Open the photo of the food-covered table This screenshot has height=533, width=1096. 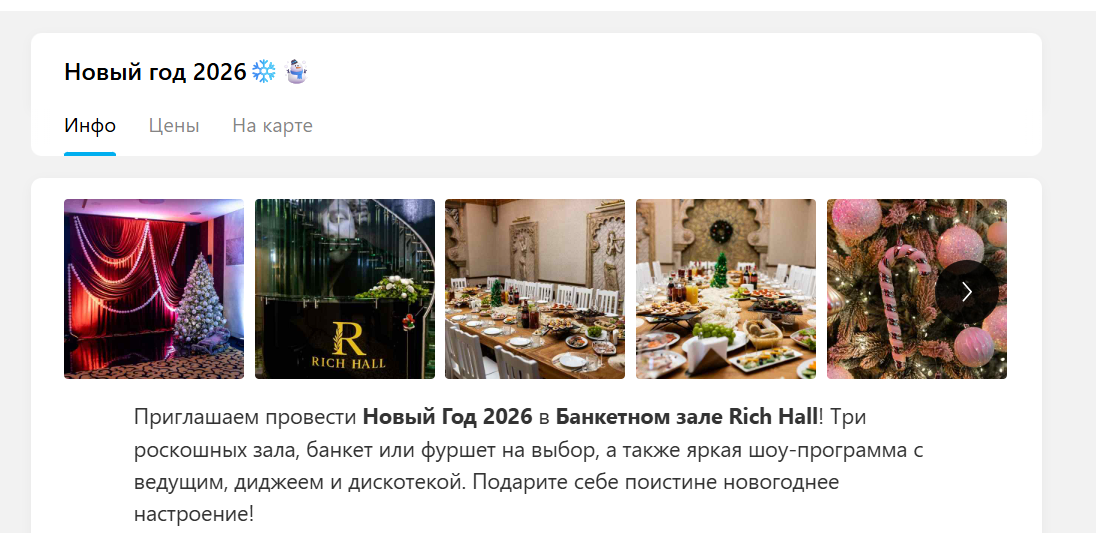click(726, 289)
